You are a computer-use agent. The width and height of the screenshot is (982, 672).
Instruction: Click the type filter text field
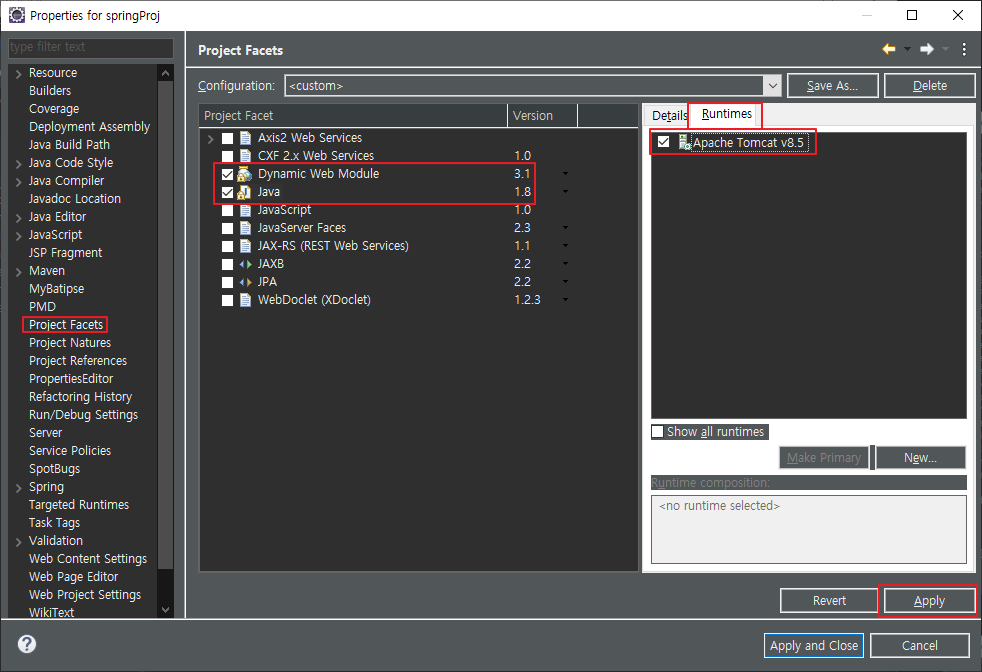coord(91,47)
